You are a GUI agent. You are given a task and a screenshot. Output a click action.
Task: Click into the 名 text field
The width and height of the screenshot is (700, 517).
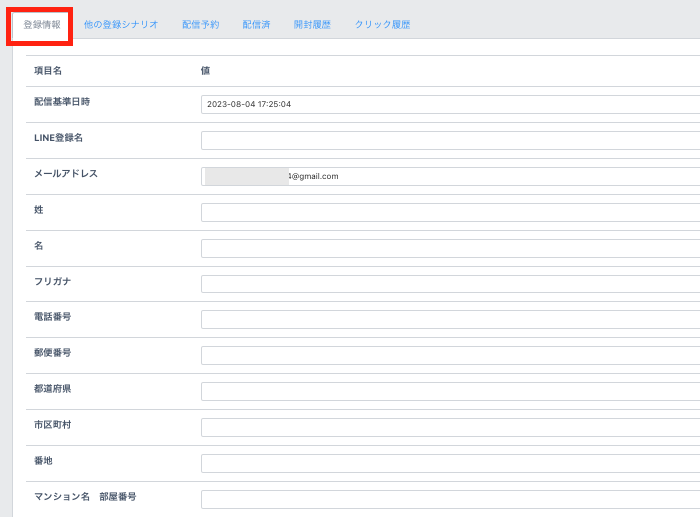point(450,248)
